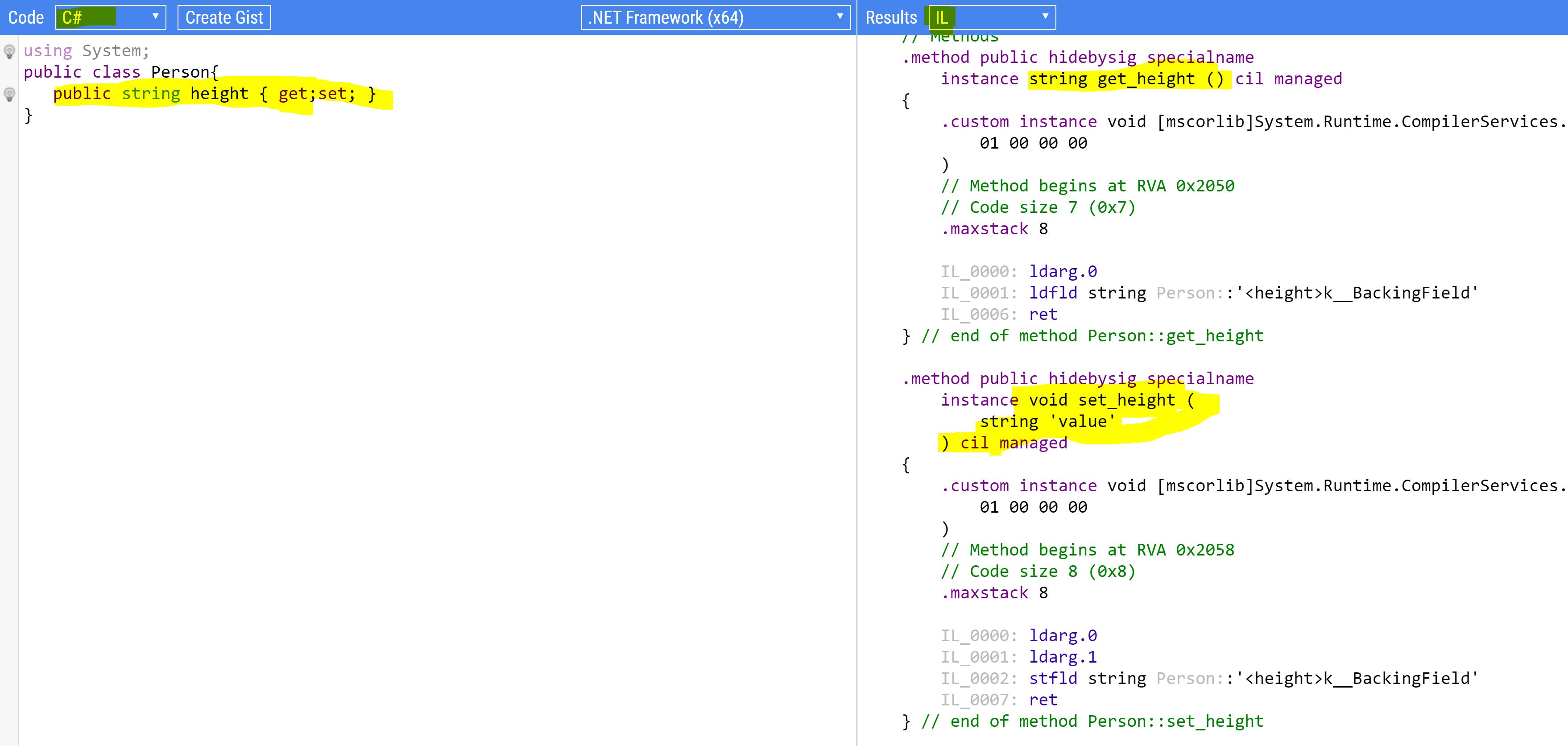Click the Code header label
1568x746 pixels.
click(25, 17)
